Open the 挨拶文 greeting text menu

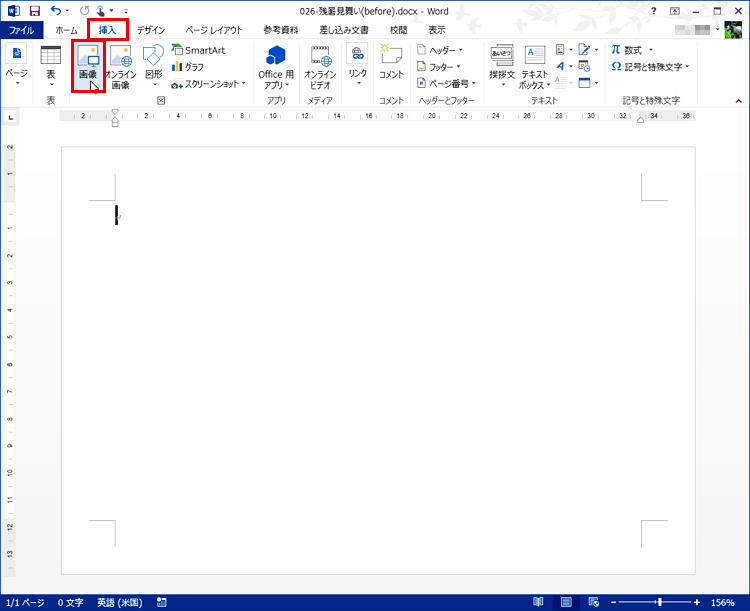[502, 66]
